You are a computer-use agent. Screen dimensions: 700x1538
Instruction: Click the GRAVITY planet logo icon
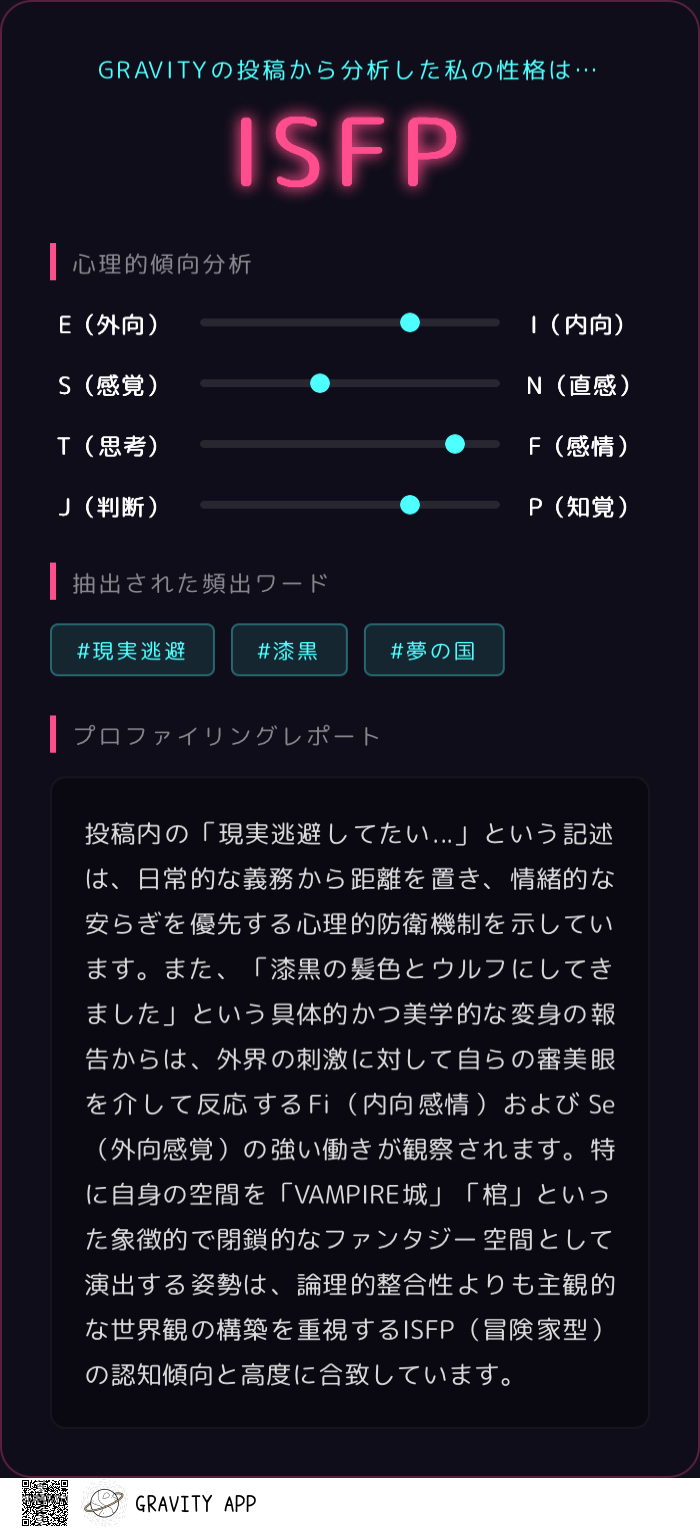coord(103,1503)
